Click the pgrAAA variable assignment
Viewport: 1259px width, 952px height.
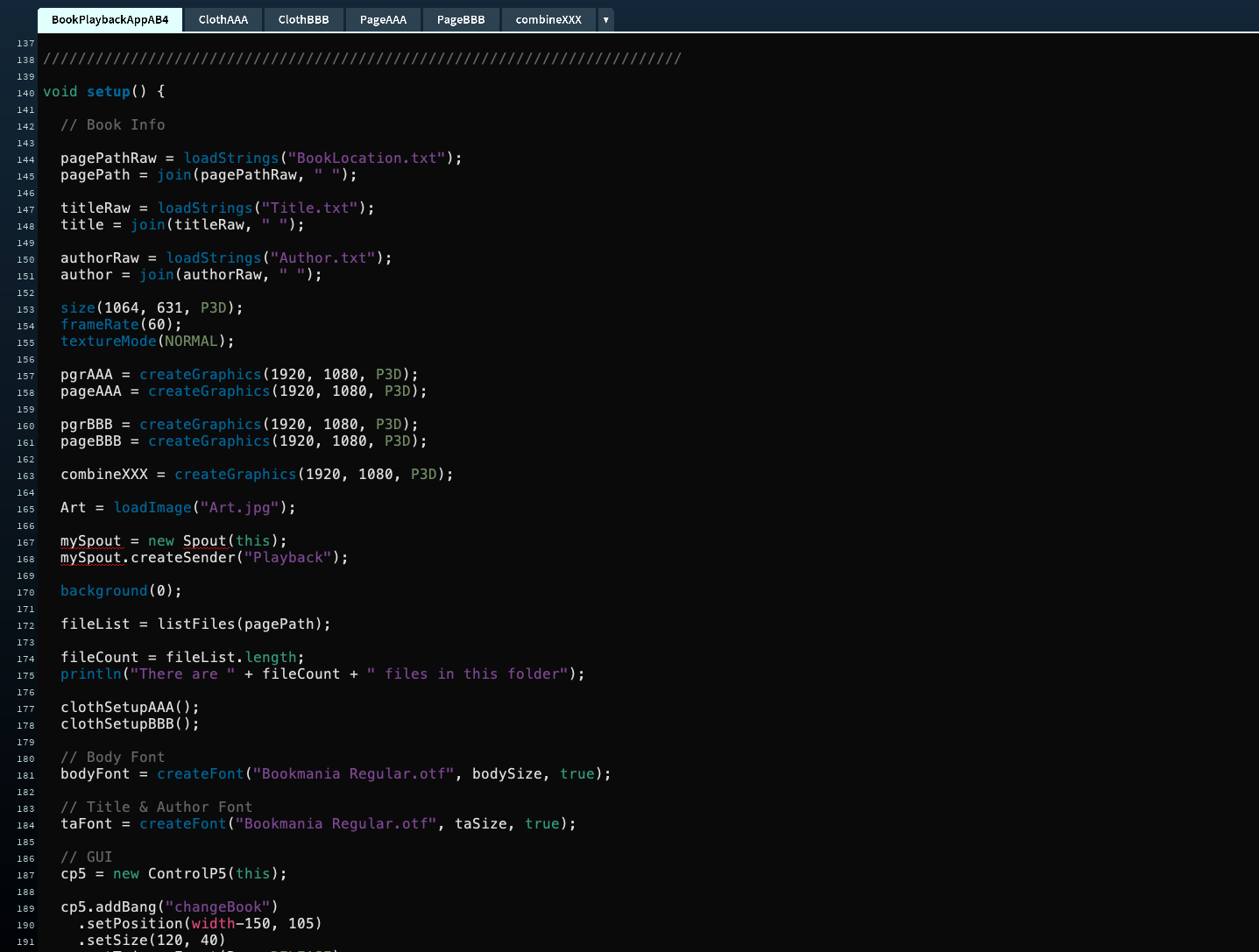coord(240,375)
